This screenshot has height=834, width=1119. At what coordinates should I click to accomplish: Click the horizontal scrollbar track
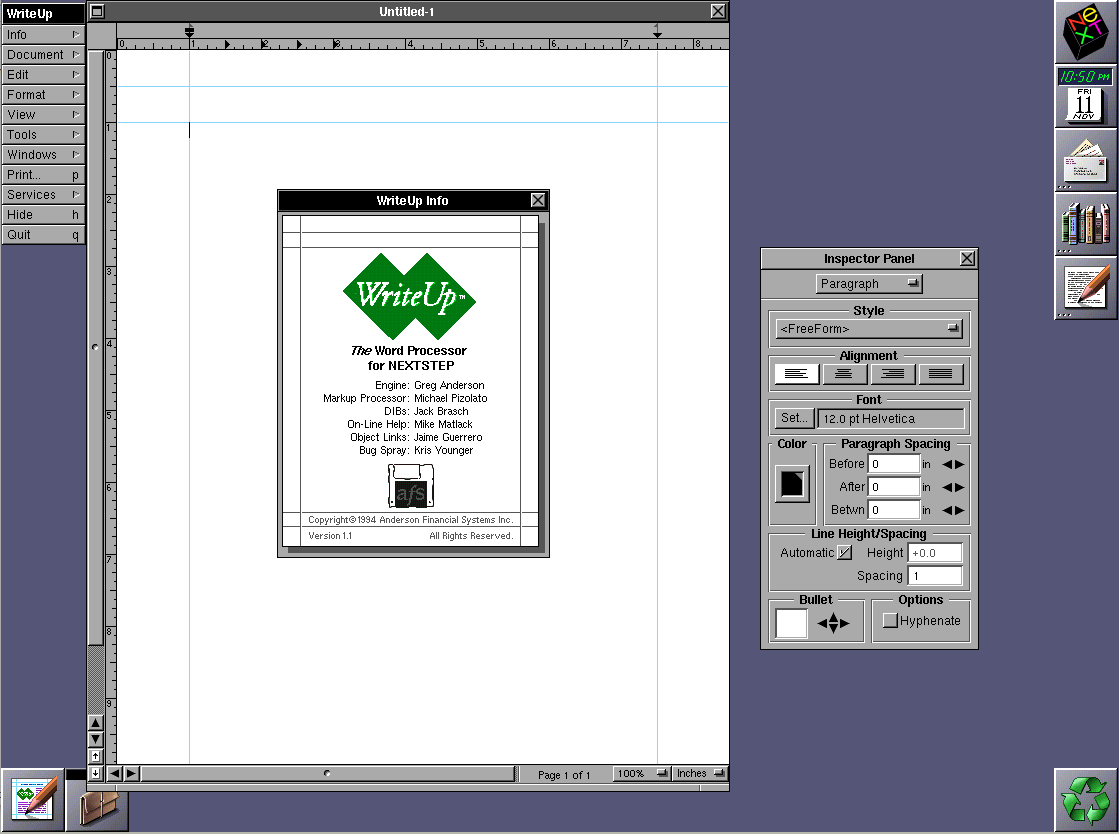[x=328, y=773]
